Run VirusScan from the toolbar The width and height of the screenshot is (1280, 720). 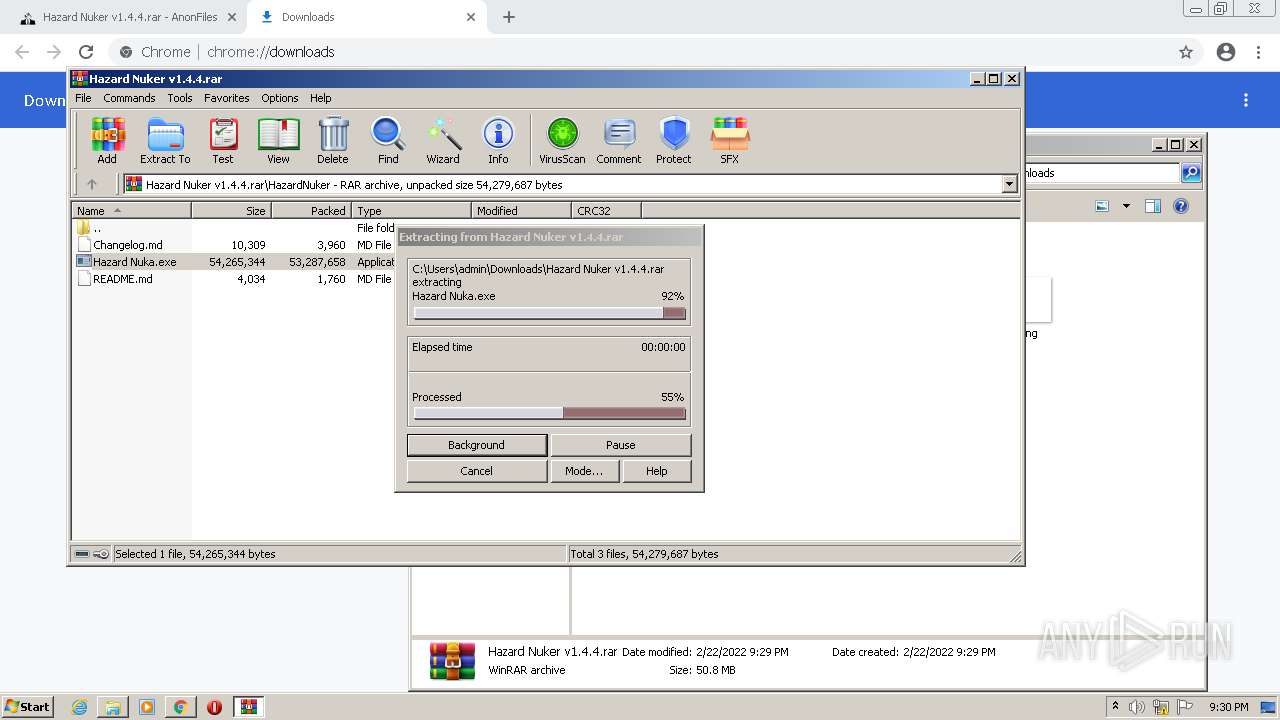coord(562,140)
